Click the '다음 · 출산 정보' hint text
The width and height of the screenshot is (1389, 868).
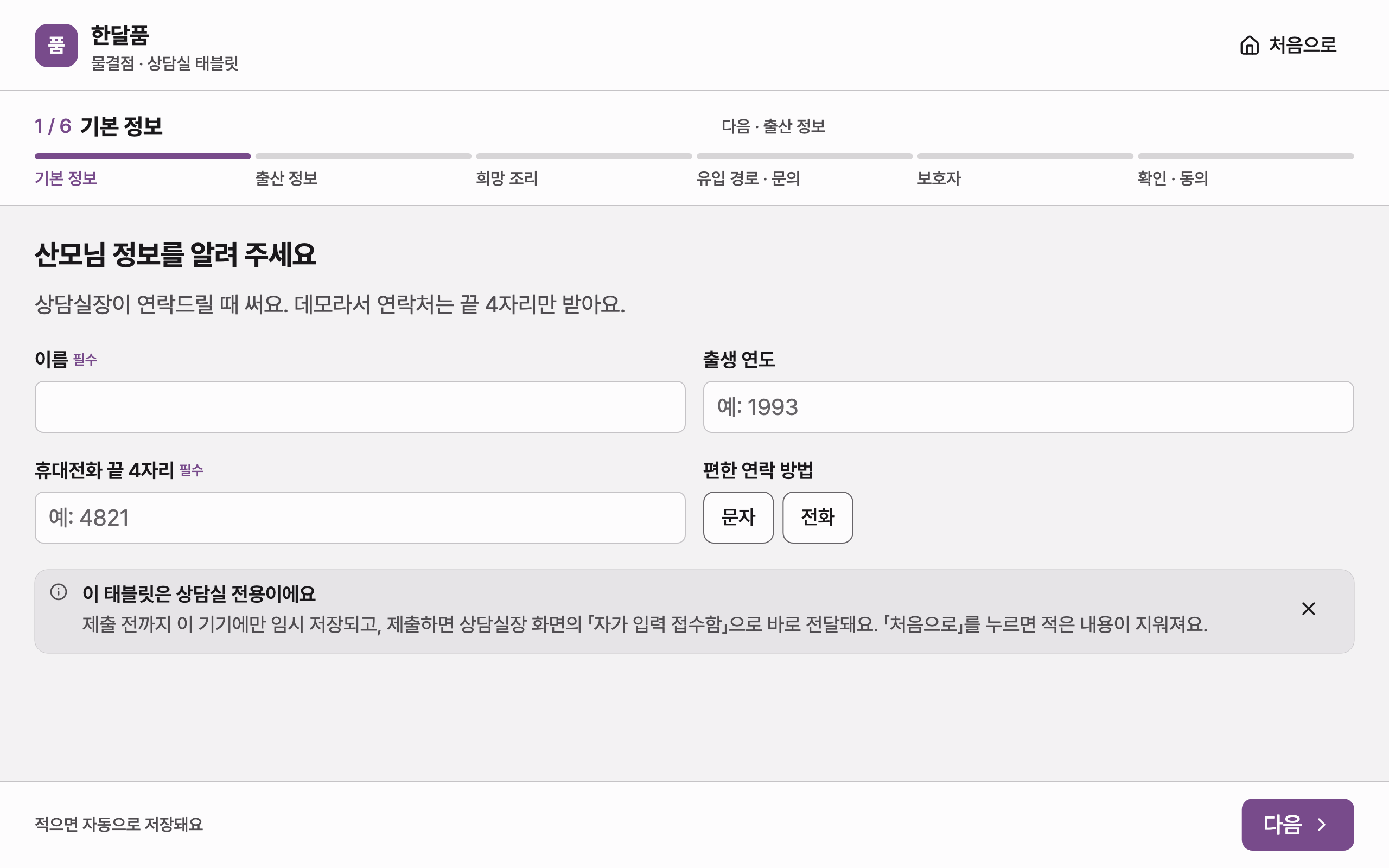coord(773,126)
